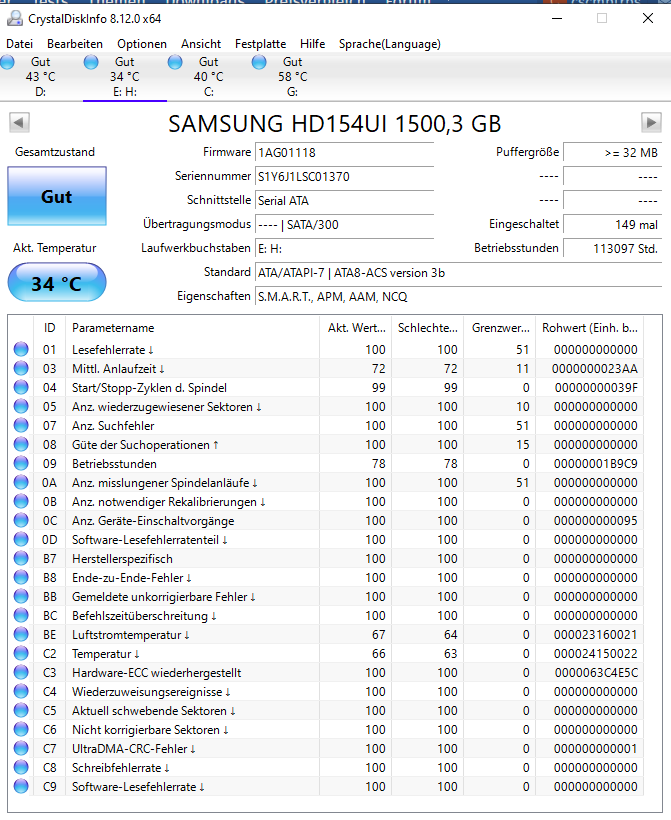Click status icon for Luftstromtemperatur row
Viewport: 671px width, 820px height.
(x=21, y=634)
